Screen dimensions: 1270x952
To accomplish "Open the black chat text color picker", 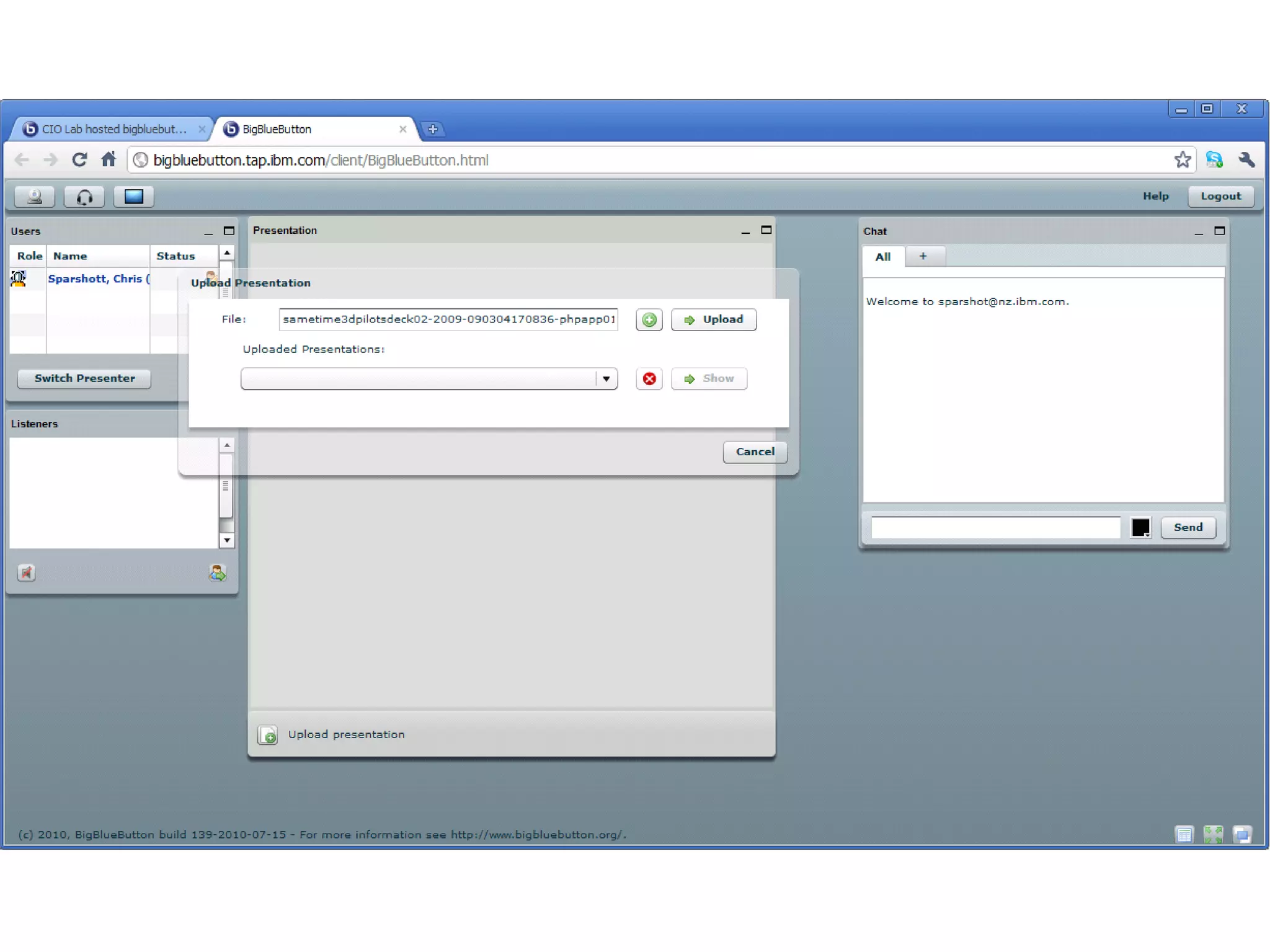I will point(1140,527).
